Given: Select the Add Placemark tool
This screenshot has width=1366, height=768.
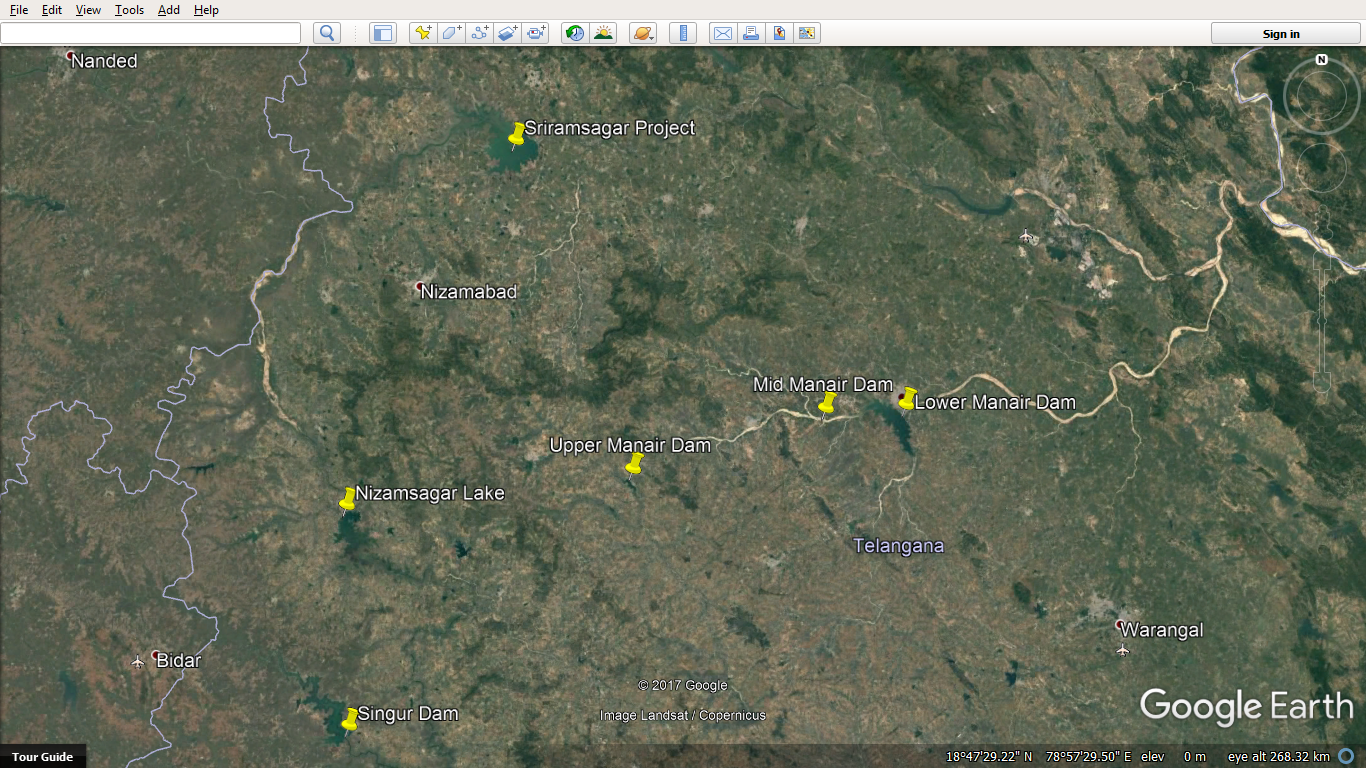Looking at the screenshot, I should pos(421,32).
